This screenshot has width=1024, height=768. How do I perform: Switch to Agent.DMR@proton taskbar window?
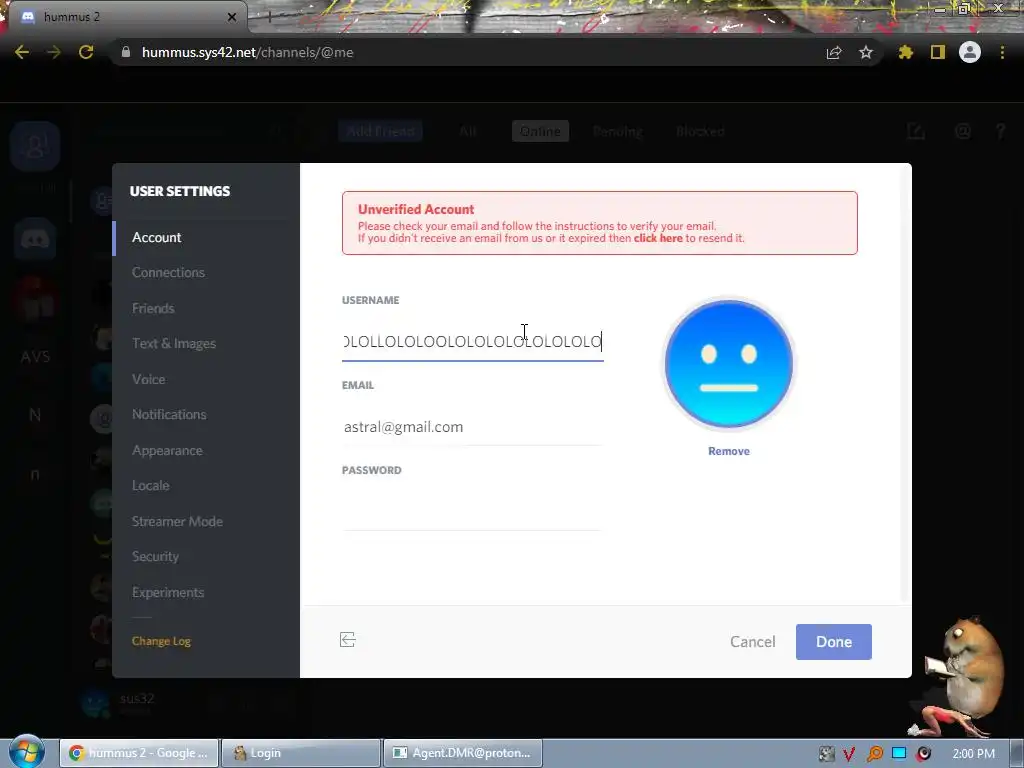[x=462, y=753]
